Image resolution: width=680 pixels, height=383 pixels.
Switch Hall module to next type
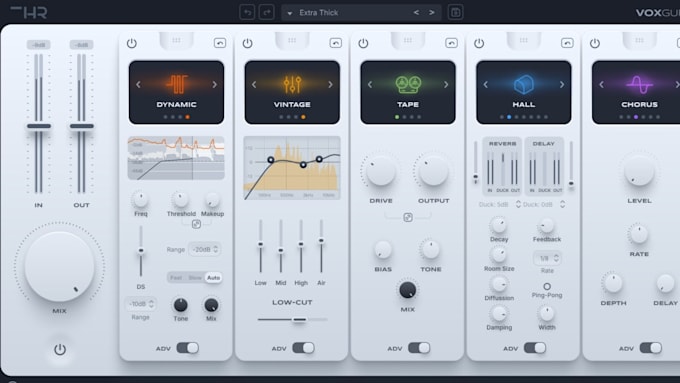pos(562,85)
